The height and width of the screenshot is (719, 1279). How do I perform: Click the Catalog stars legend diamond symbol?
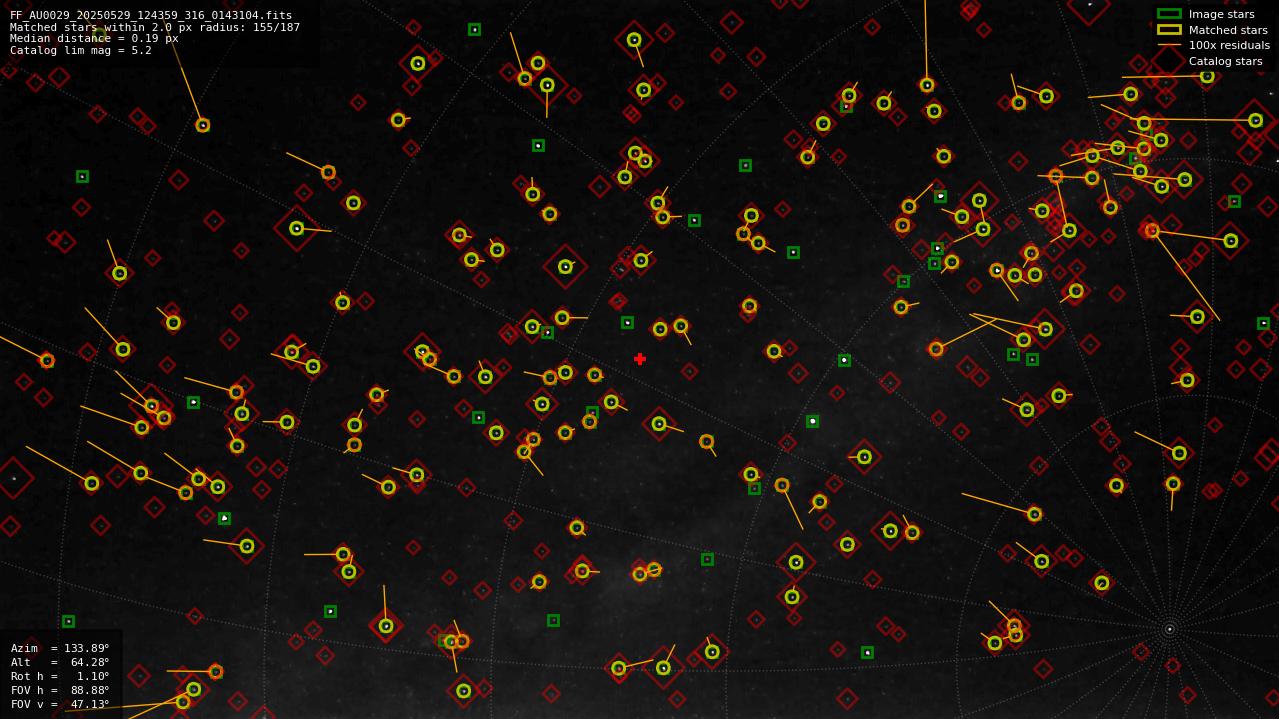point(1169,61)
